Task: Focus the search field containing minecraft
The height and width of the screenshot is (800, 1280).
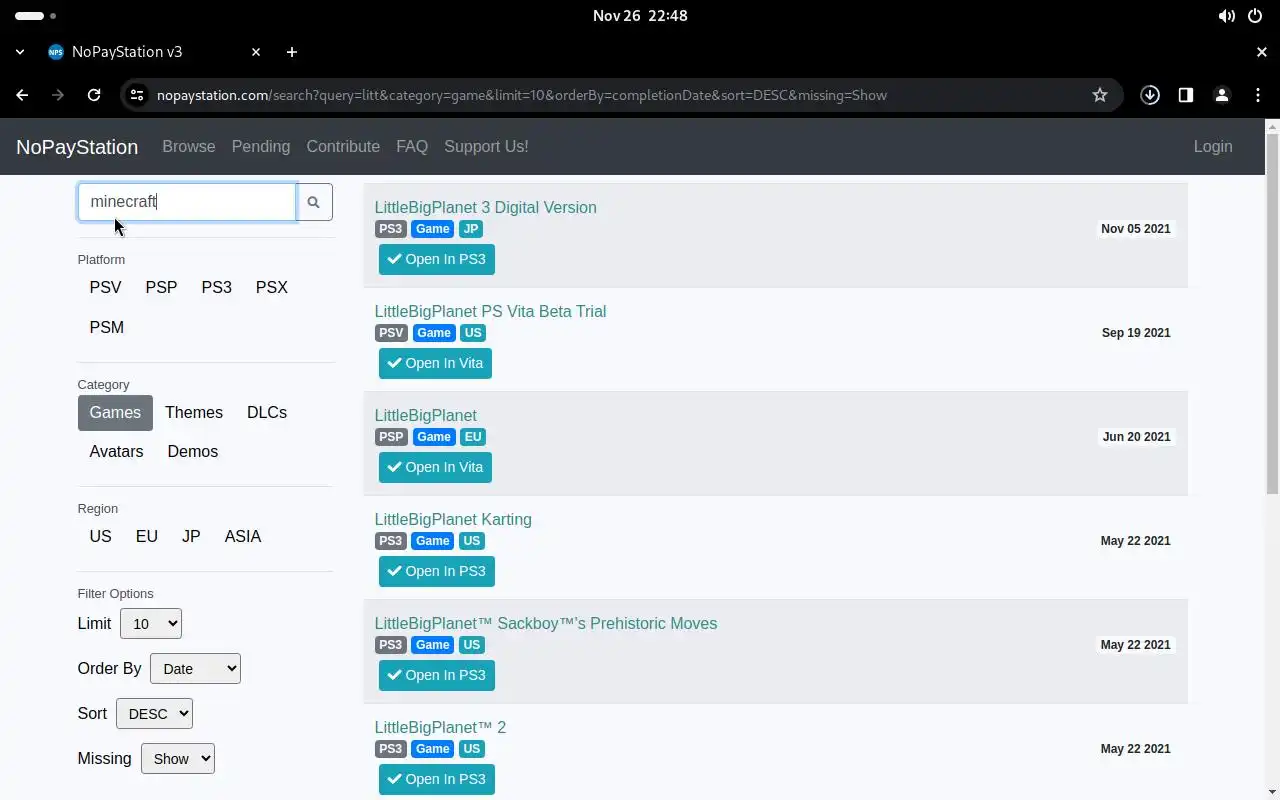Action: click(187, 202)
